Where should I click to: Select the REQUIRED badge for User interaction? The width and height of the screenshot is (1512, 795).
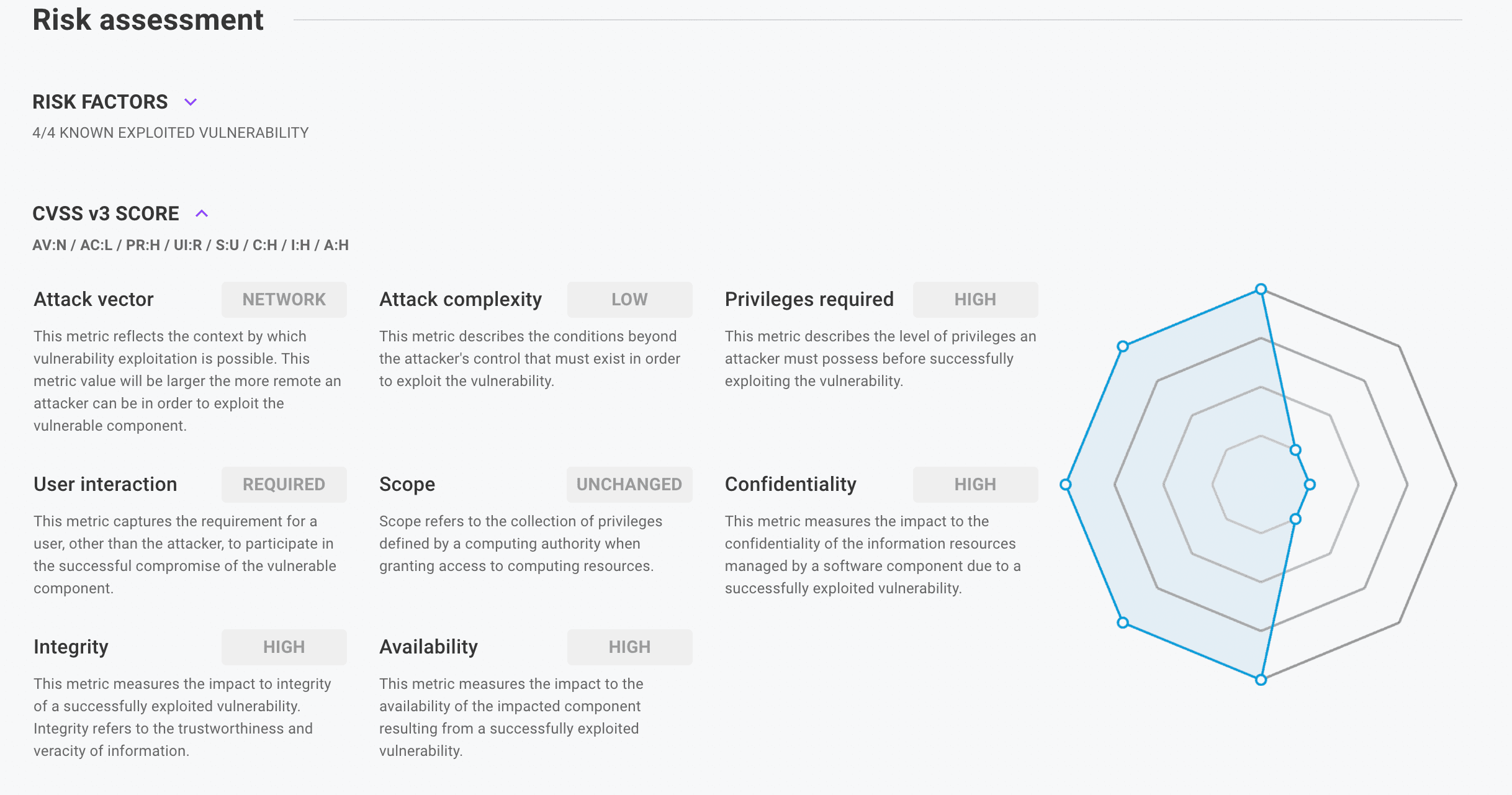(x=284, y=485)
